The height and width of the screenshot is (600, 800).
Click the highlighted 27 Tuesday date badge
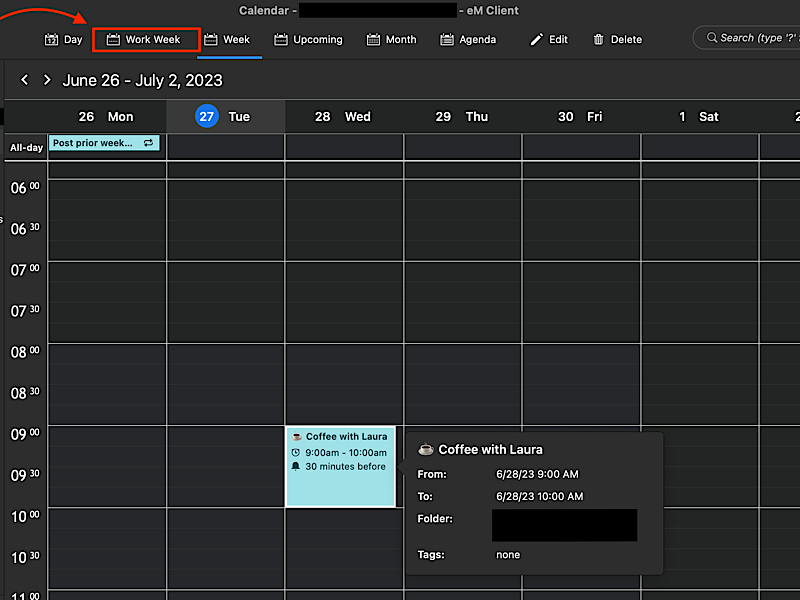[x=206, y=116]
